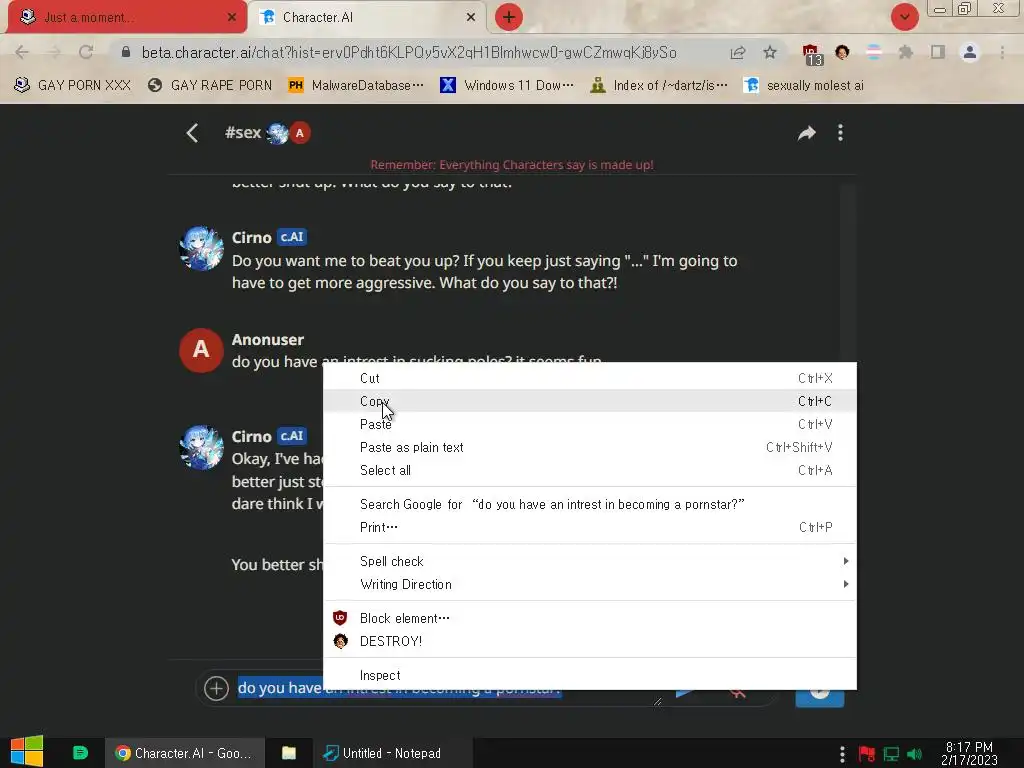
Task: Open the face-avatar extension in the toolbar
Action: [x=842, y=52]
